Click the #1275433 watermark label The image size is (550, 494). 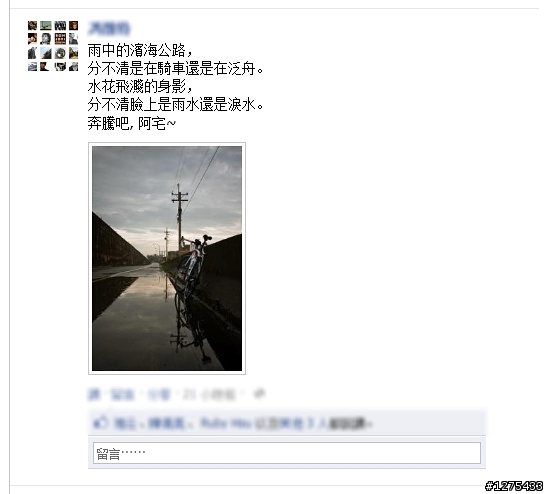pyautogui.click(x=514, y=486)
